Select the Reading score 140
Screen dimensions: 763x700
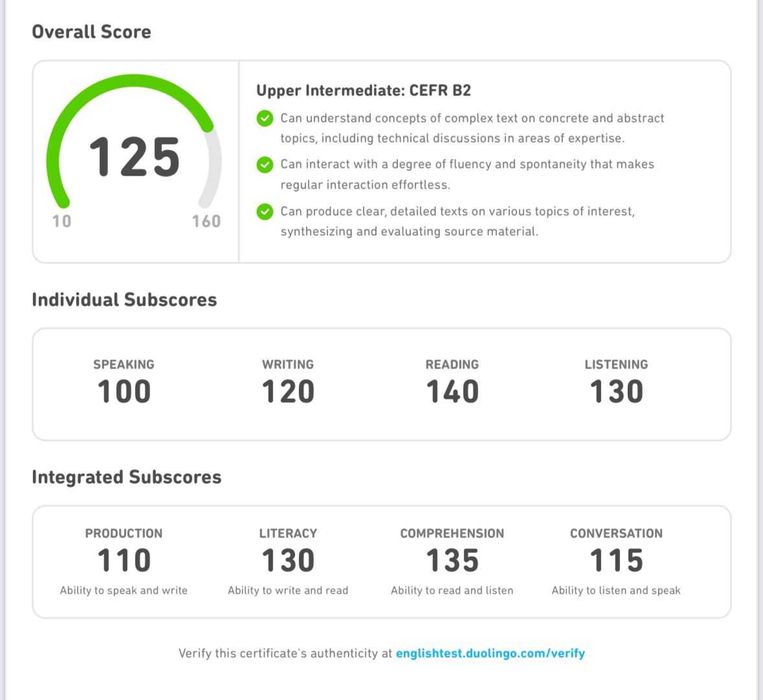[x=452, y=392]
